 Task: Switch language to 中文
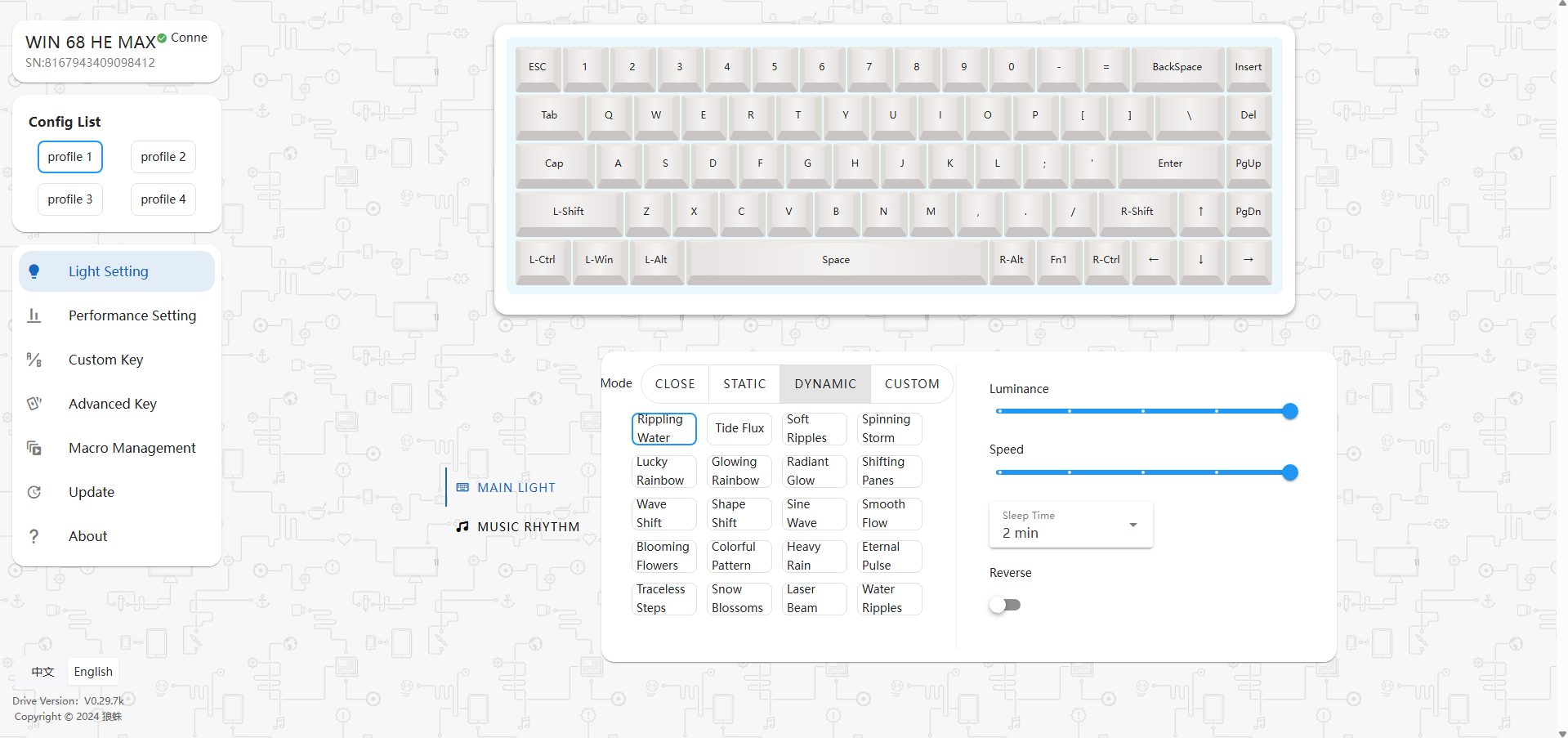pyautogui.click(x=42, y=672)
